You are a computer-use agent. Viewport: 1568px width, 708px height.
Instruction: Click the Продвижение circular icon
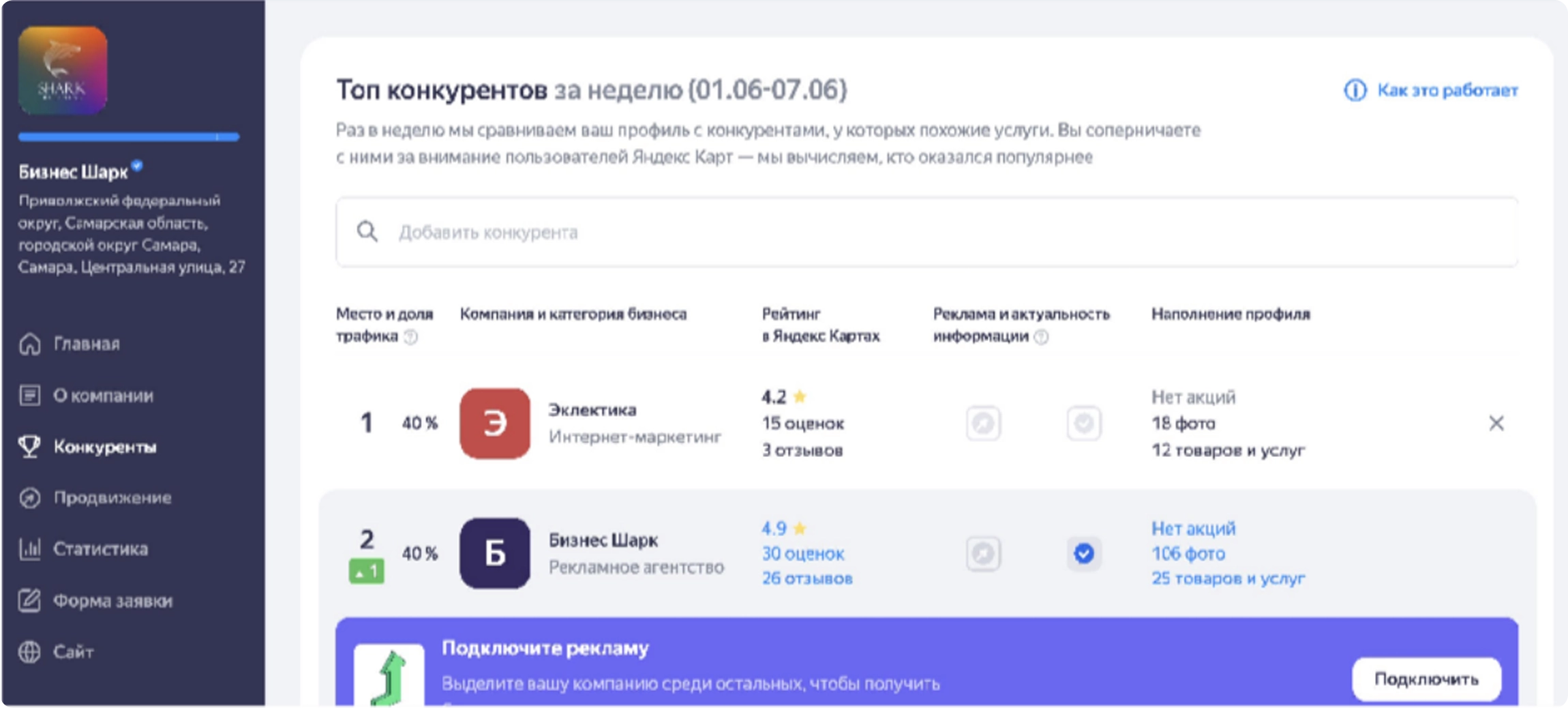(30, 498)
